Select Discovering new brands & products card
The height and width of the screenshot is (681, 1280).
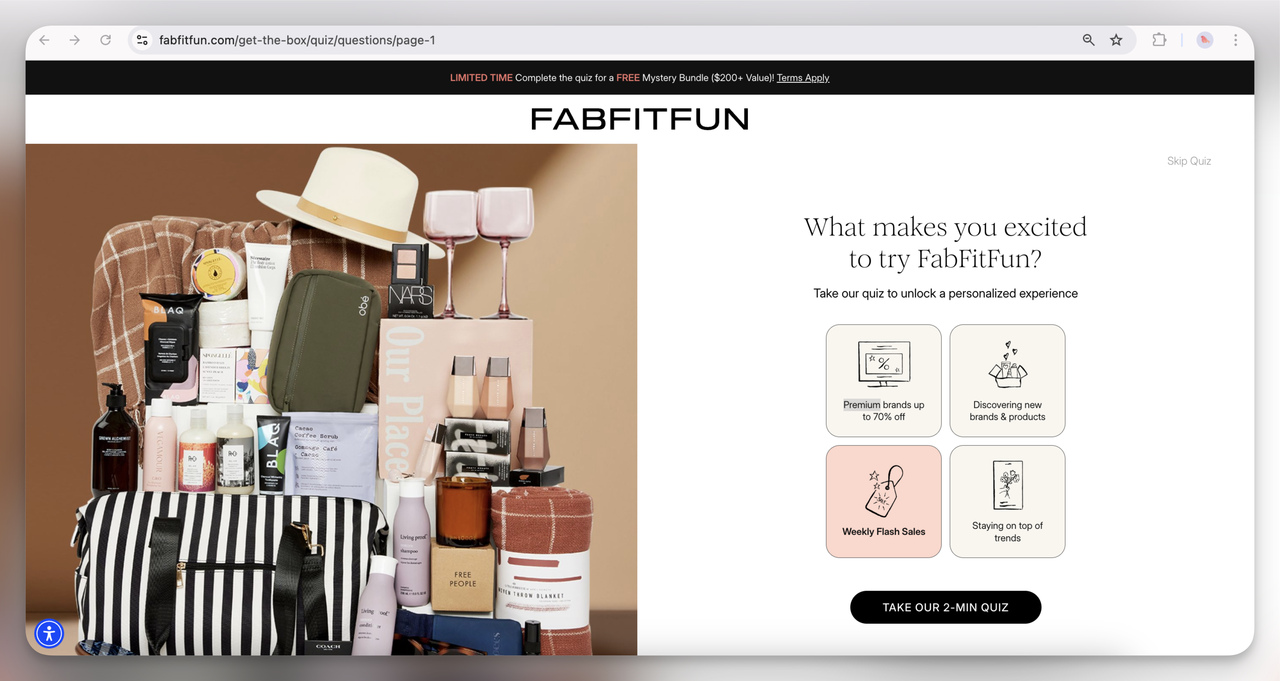pos(1007,380)
